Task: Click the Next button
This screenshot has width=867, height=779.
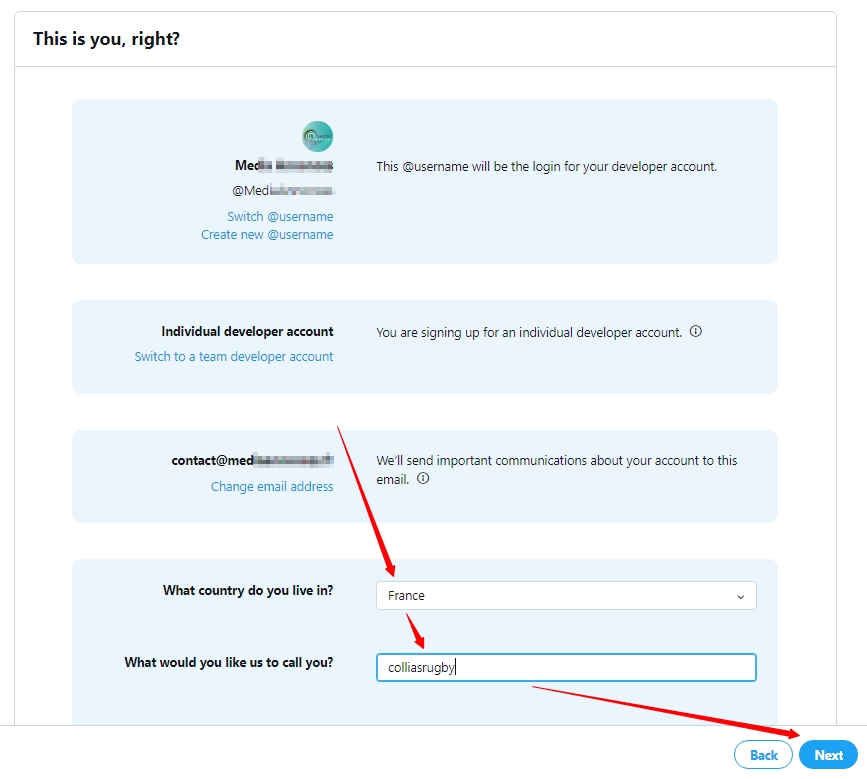Action: (x=828, y=755)
